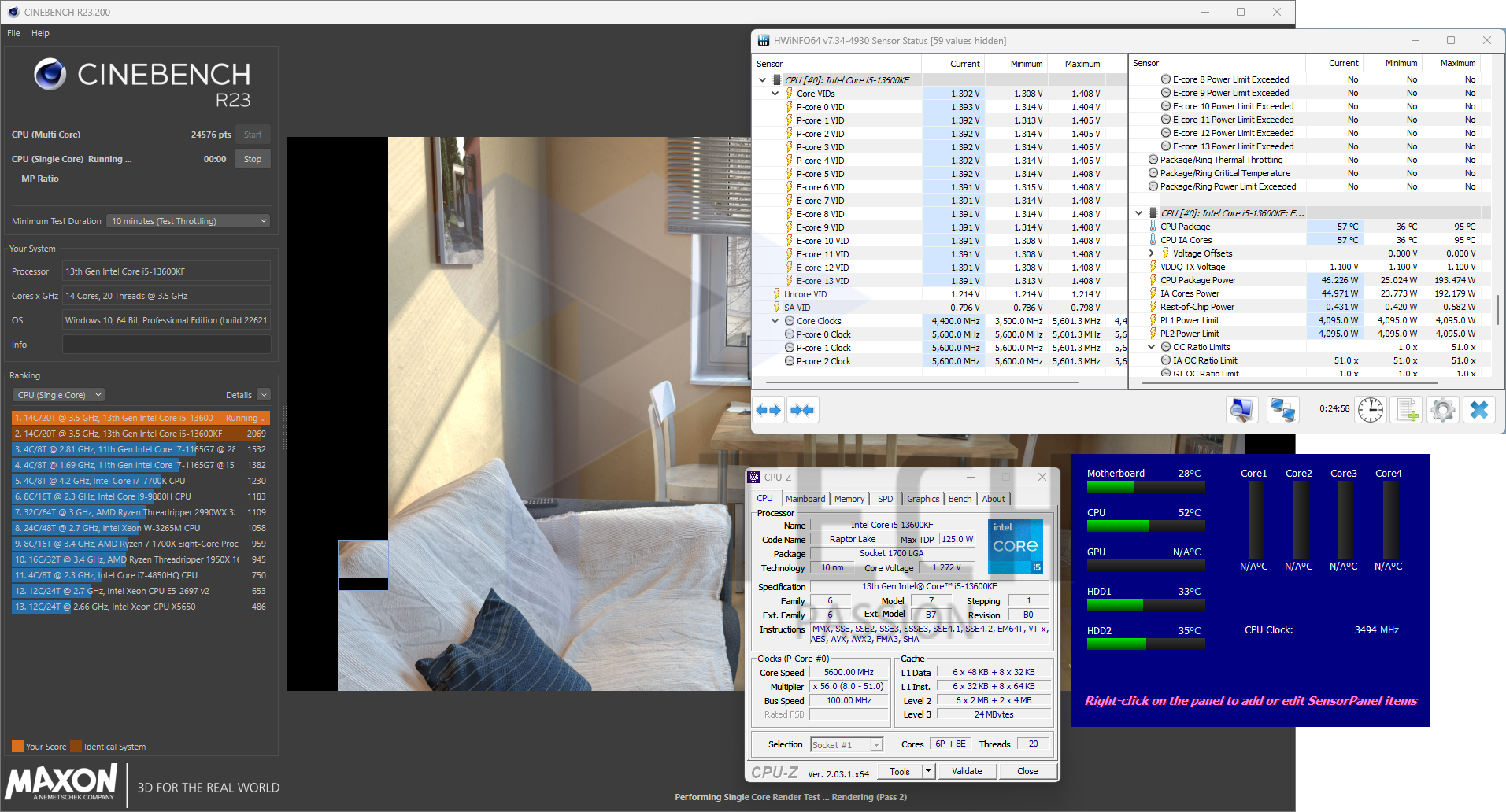Collapse the Core VIDs tree group
This screenshot has height=812, width=1506.
[775, 94]
